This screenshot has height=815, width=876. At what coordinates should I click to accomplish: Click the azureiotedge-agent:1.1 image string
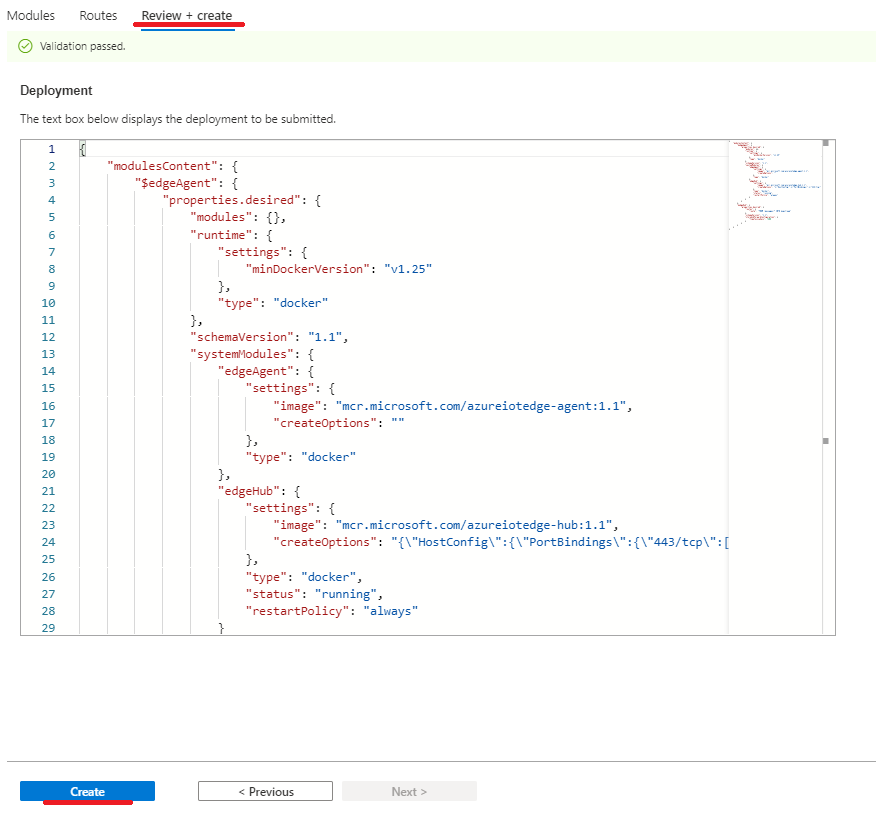coord(480,406)
